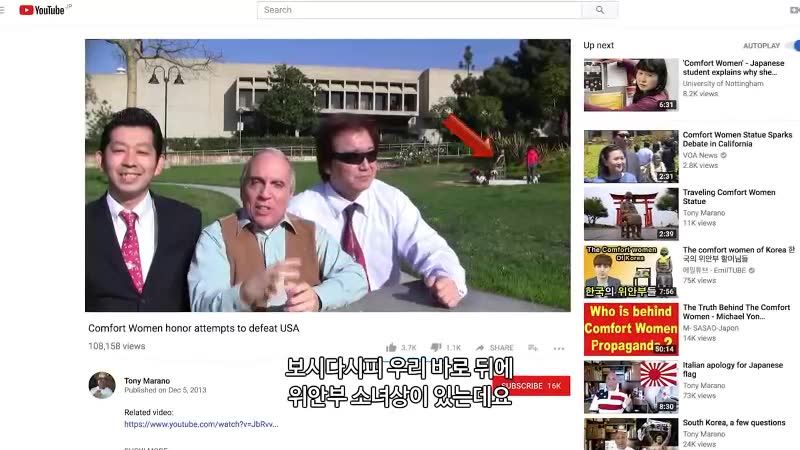Click Published on Dec 5, 2013 text
This screenshot has height=450, width=800.
pos(165,390)
